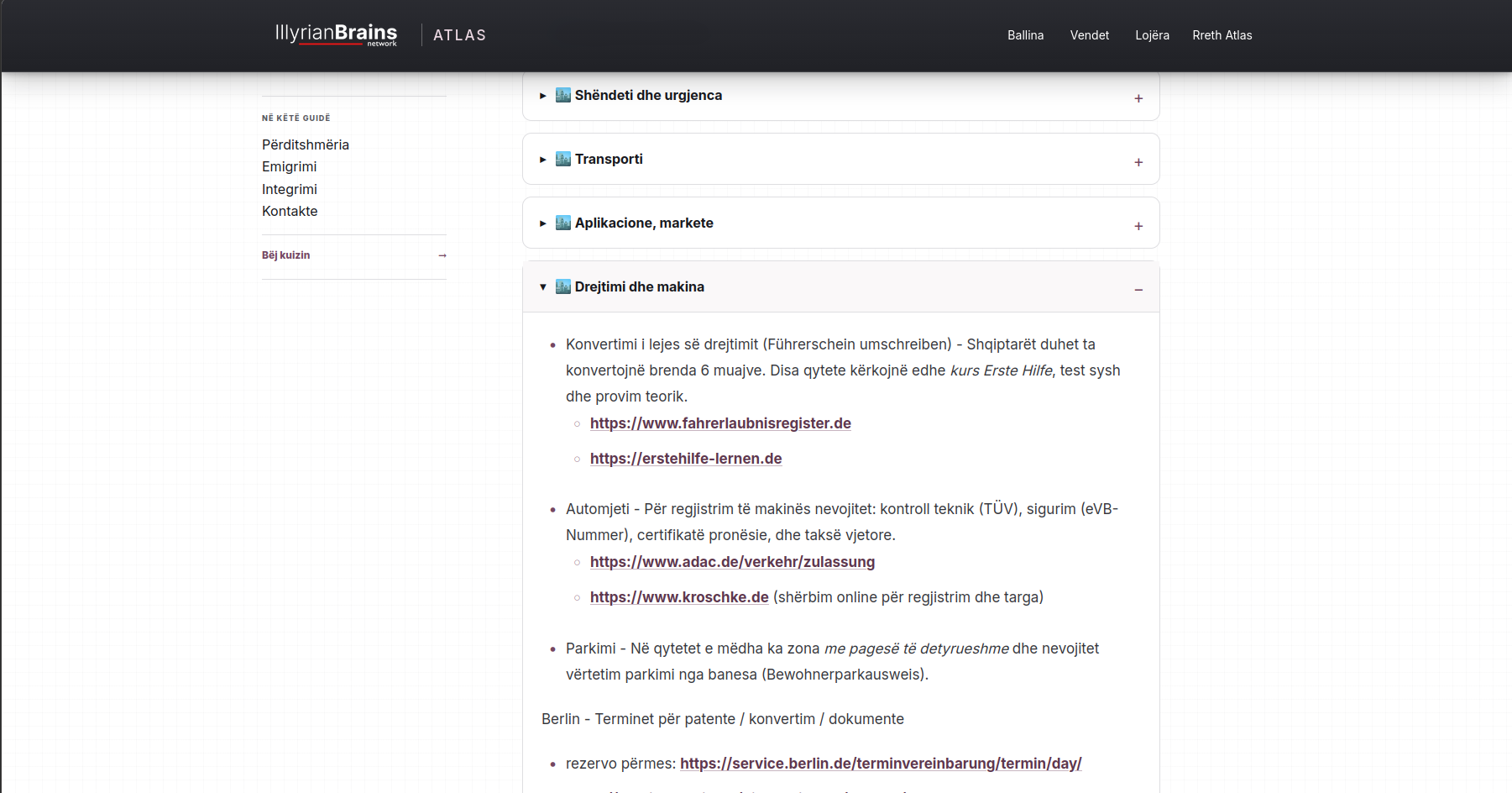The width and height of the screenshot is (1512, 793).
Task: Open the Ballina menu item
Action: click(1025, 35)
